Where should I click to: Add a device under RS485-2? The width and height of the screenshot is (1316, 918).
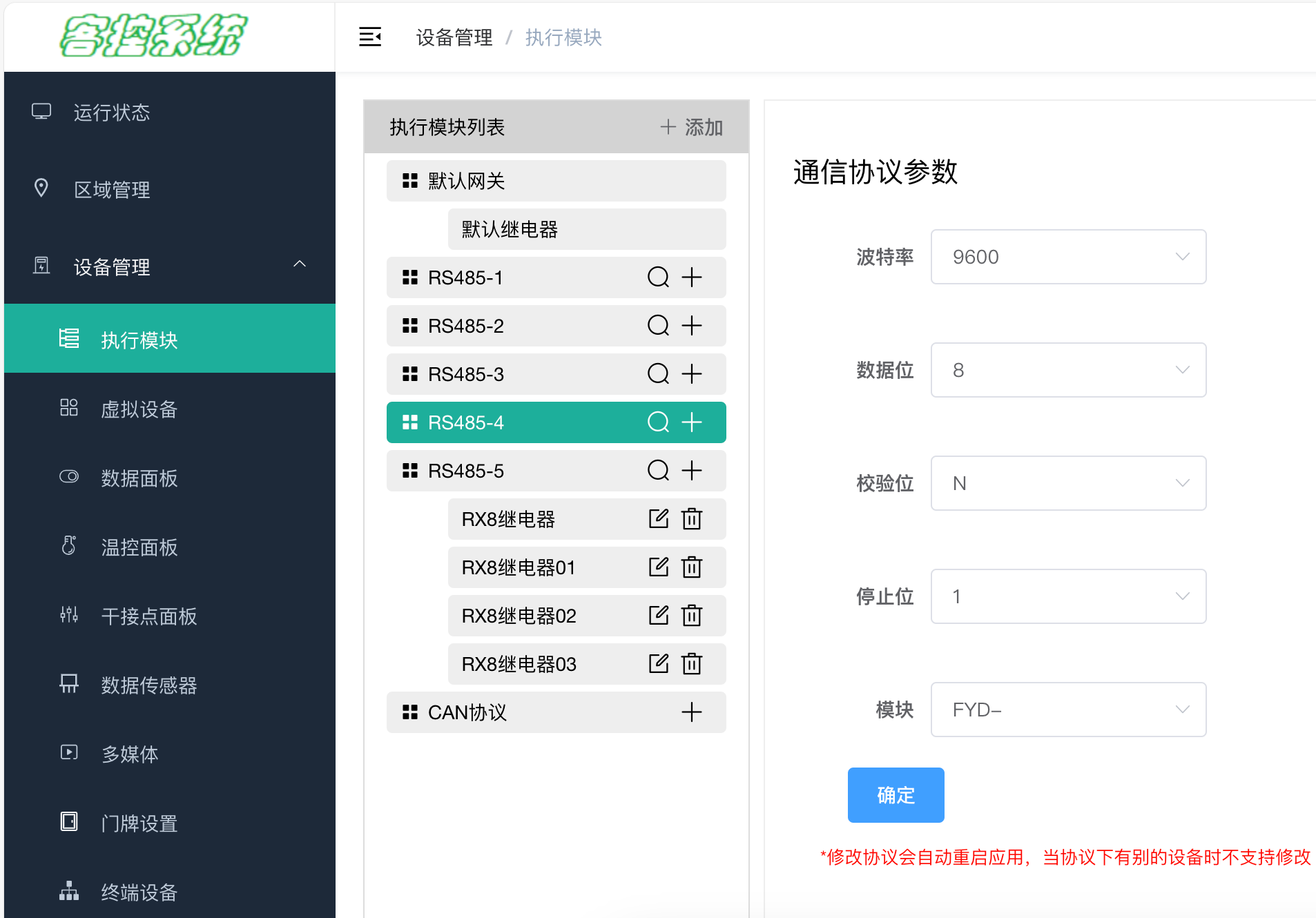[x=692, y=326]
